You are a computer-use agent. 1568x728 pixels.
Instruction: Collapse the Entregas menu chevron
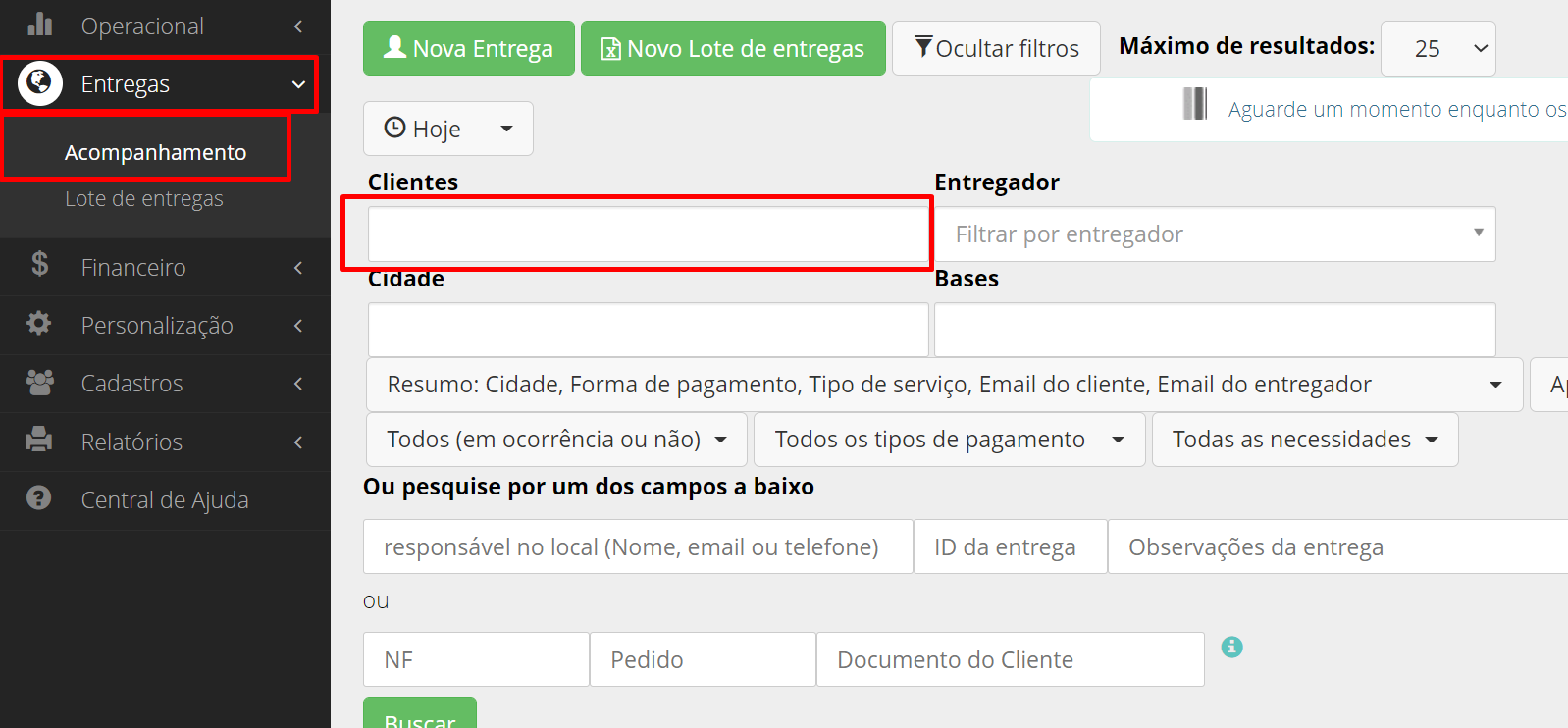click(x=298, y=84)
